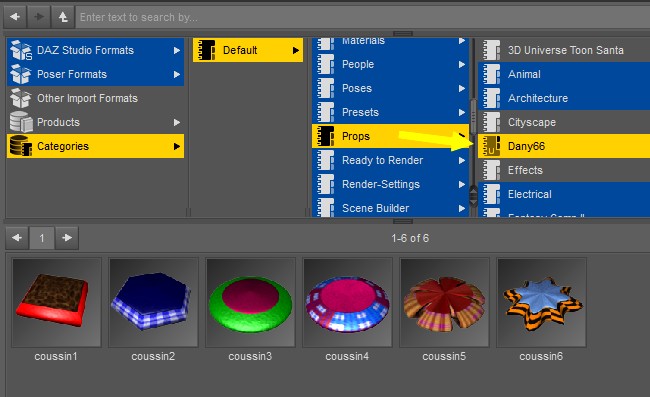Click the search text field
This screenshot has width=650, height=397.
pos(363,17)
